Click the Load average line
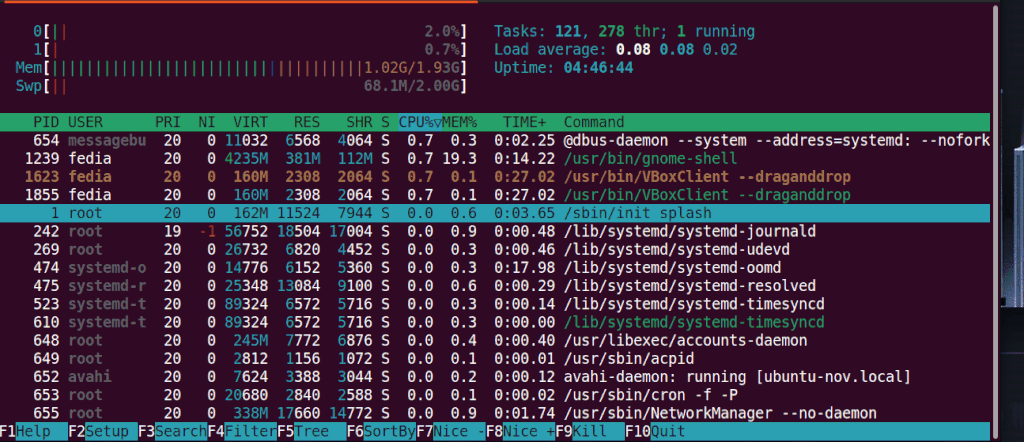The width and height of the screenshot is (1024, 442). pyautogui.click(x=616, y=50)
